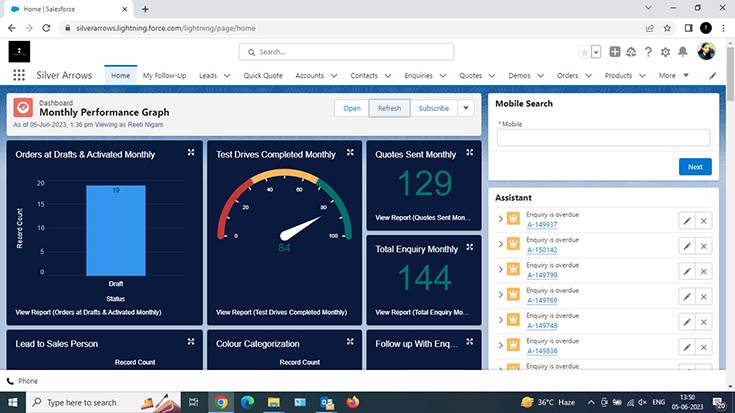The image size is (735, 413).
Task: Edit the overdue enquiry A-149748
Action: tap(687, 322)
